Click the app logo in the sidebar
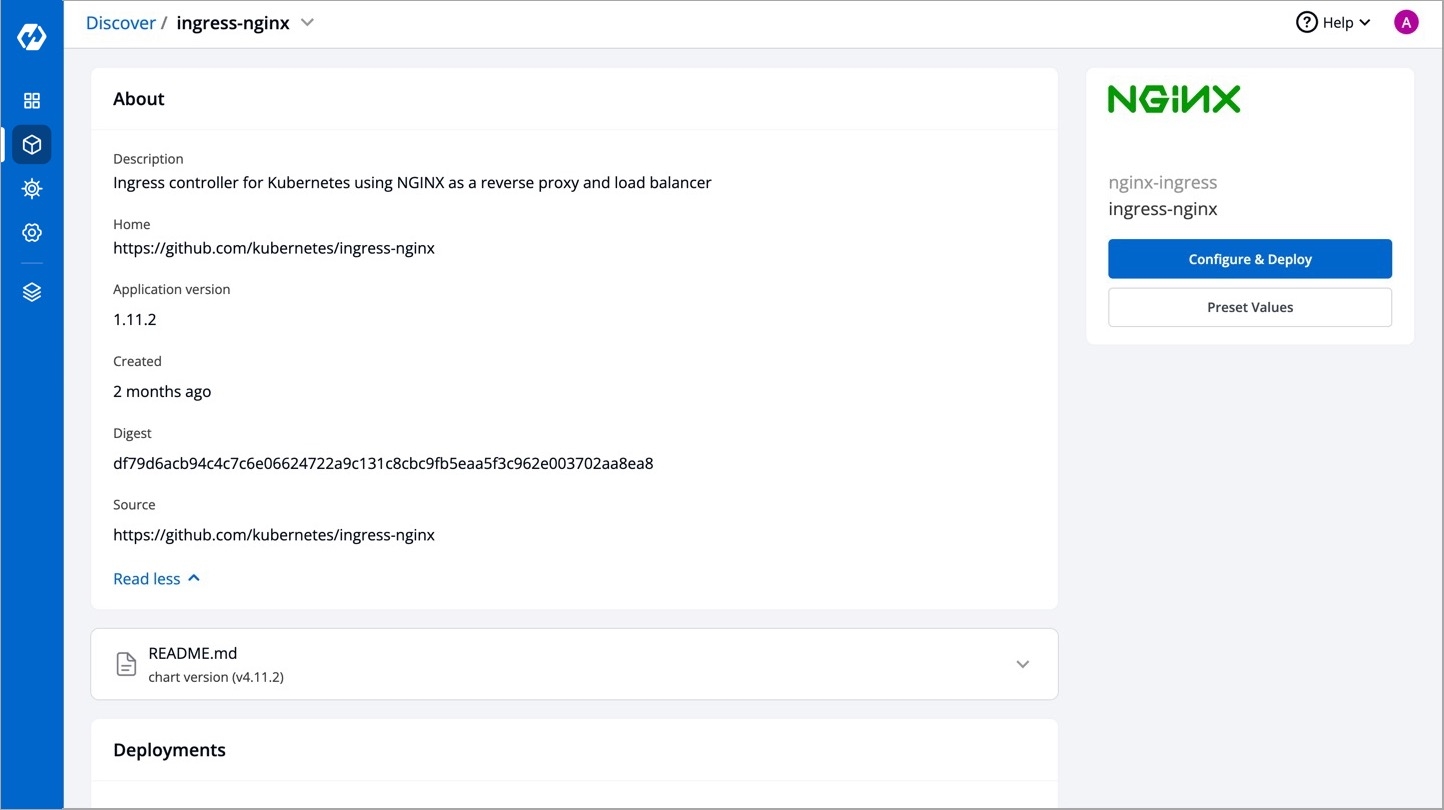The height and width of the screenshot is (810, 1444). [x=32, y=37]
